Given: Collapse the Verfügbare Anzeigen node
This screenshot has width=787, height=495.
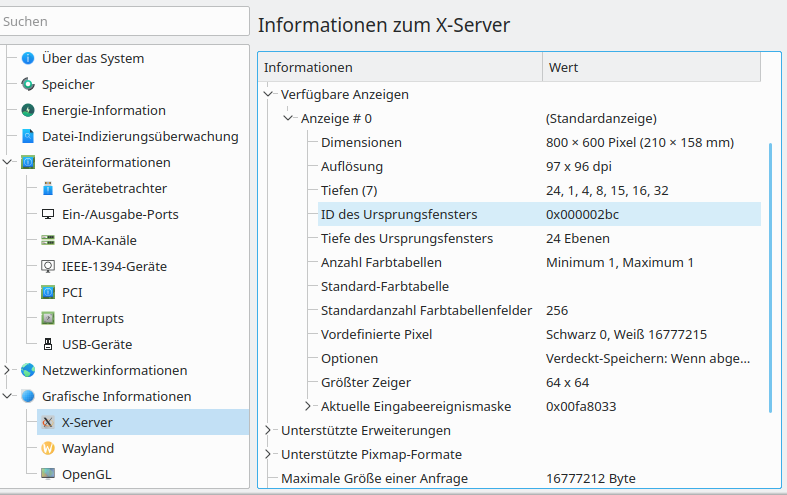Looking at the screenshot, I should click(x=268, y=94).
